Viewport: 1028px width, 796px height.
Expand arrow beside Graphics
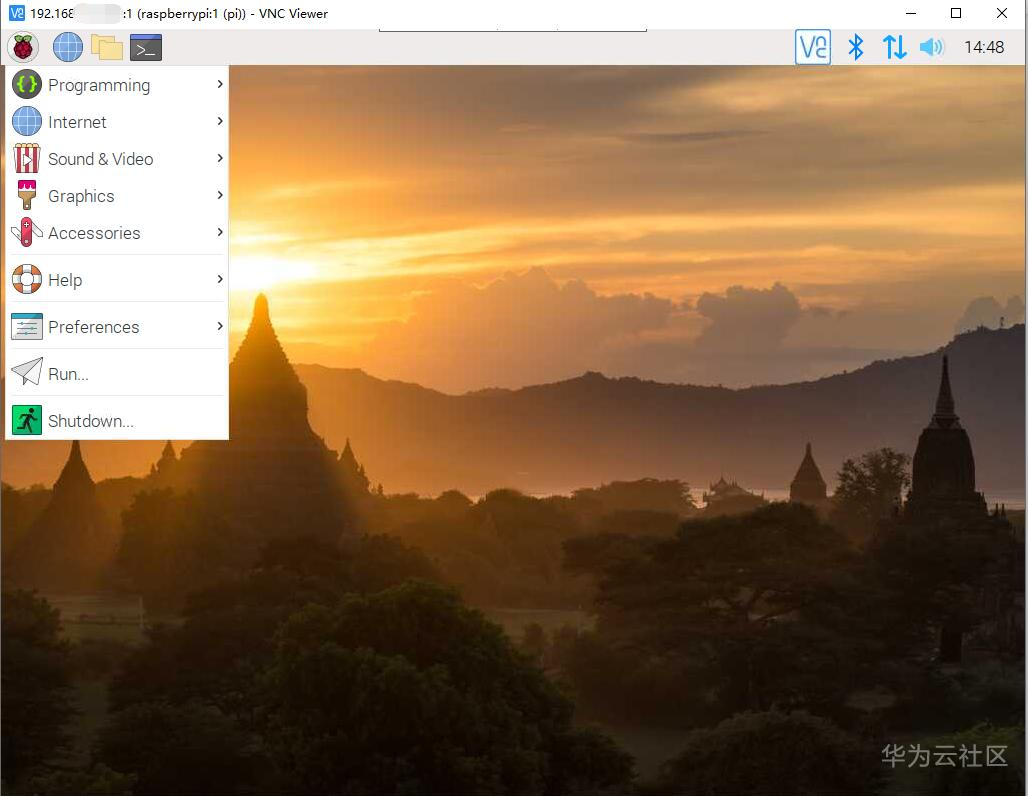pos(220,195)
